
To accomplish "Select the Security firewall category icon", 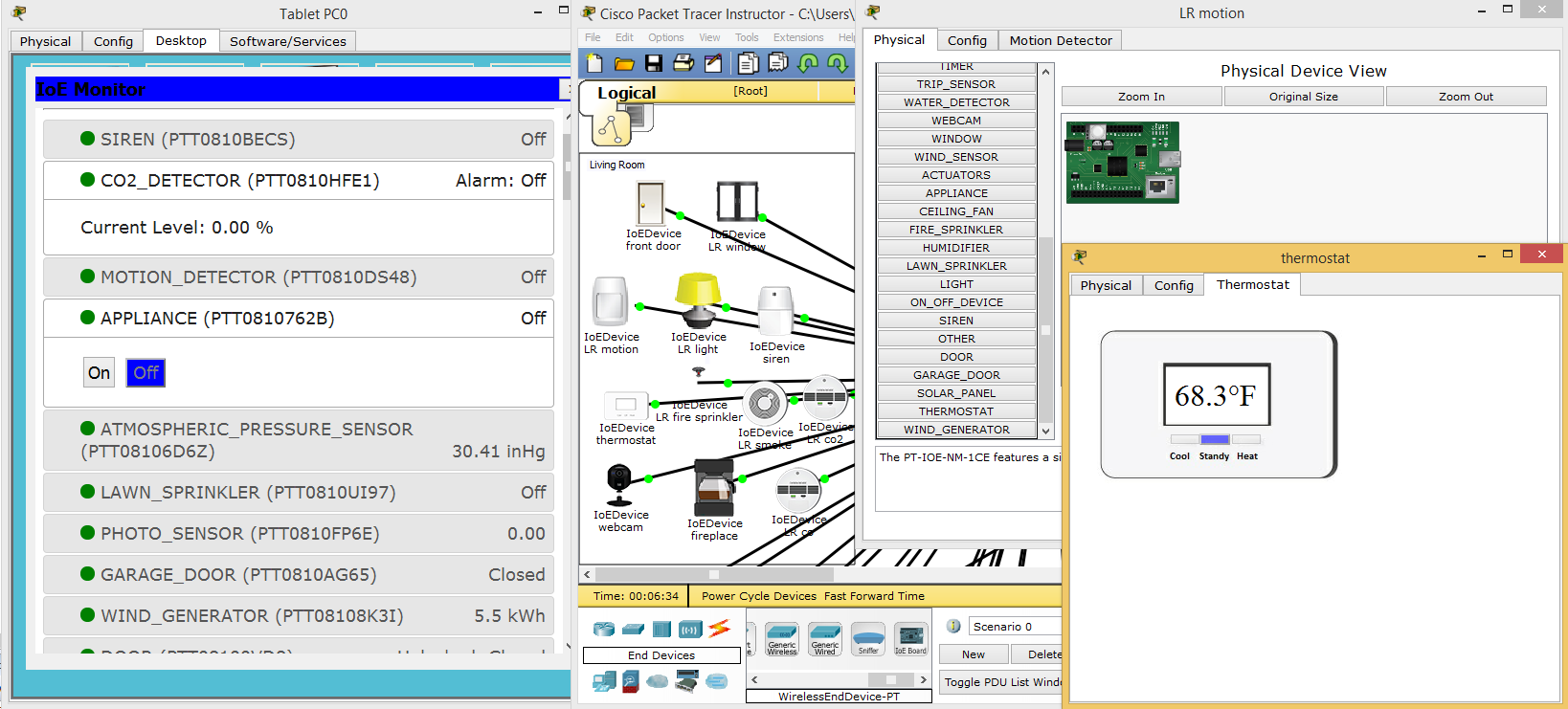I will pyautogui.click(x=631, y=681).
